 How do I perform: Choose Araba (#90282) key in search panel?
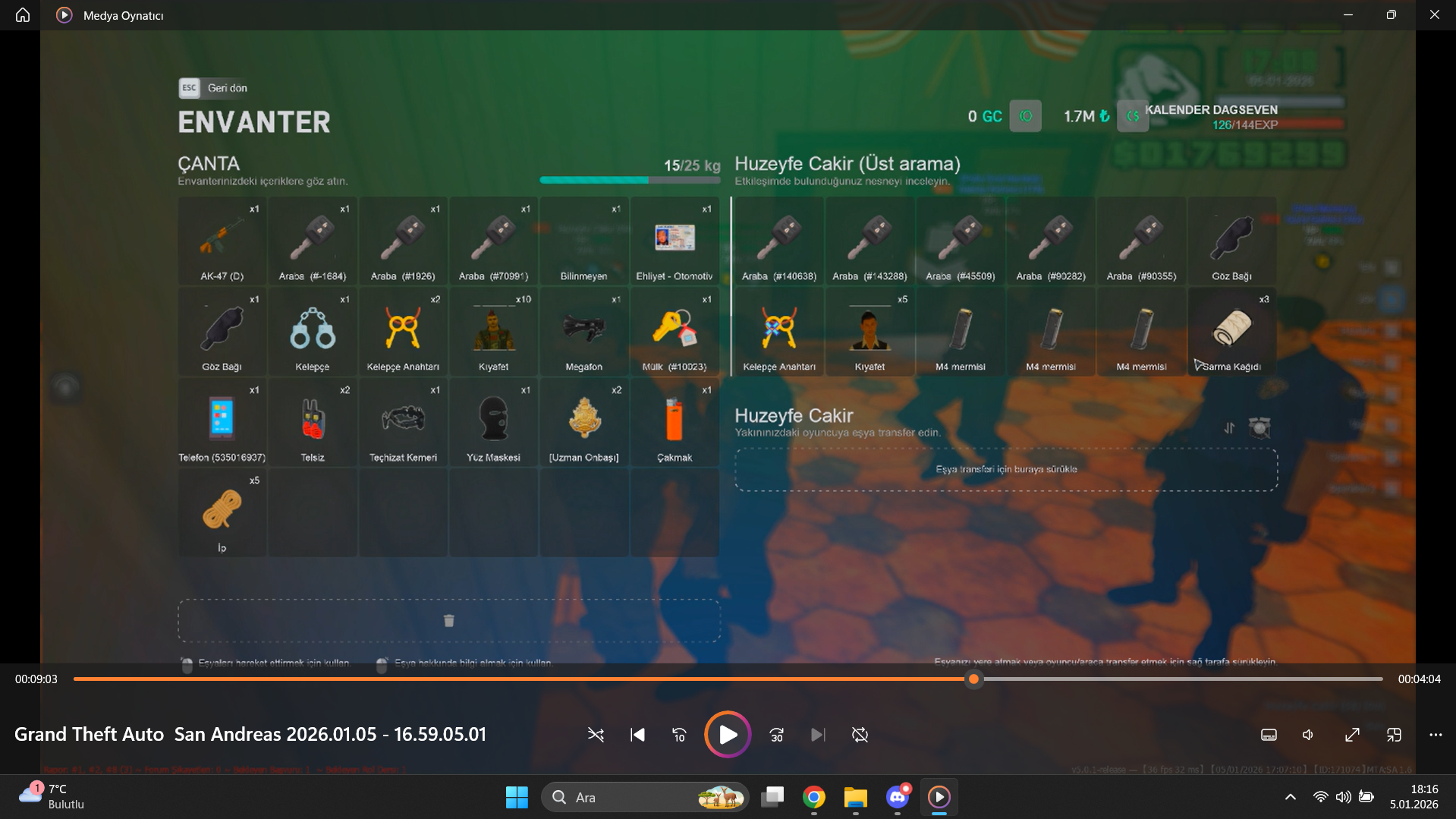[1050, 241]
